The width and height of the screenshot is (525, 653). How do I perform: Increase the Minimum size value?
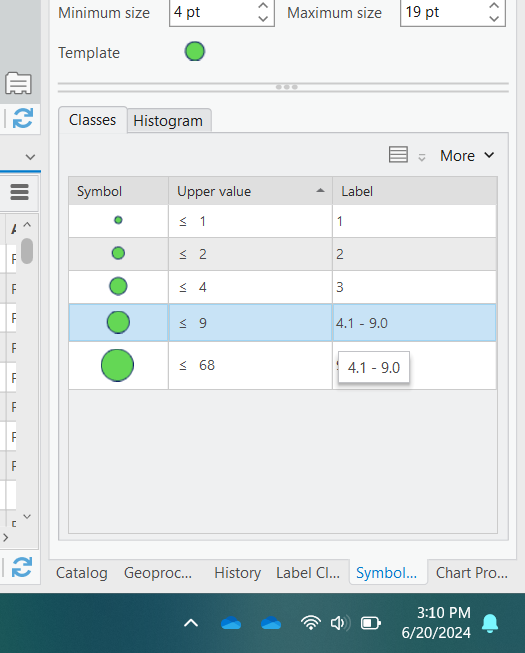point(263,6)
